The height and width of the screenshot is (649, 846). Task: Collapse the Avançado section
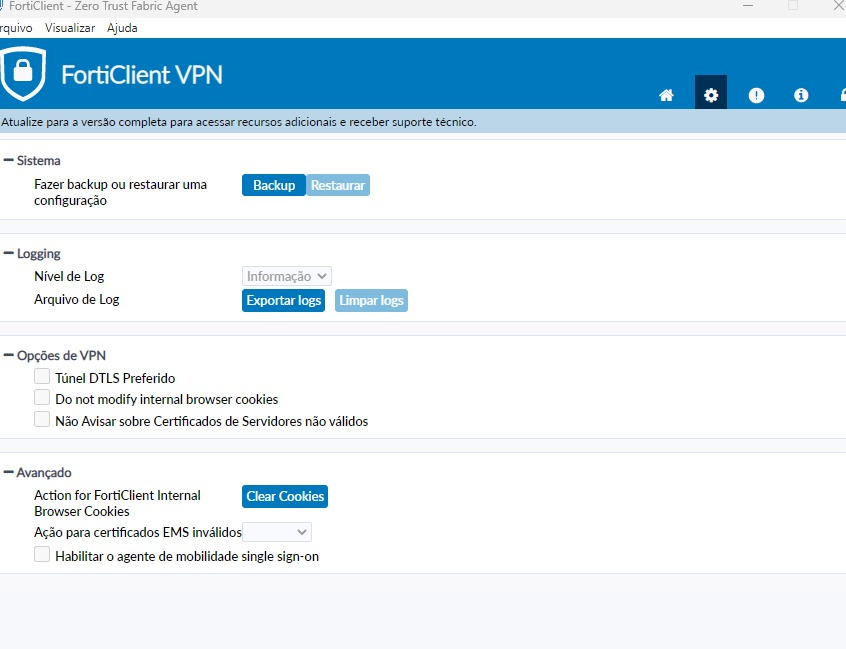(8, 472)
